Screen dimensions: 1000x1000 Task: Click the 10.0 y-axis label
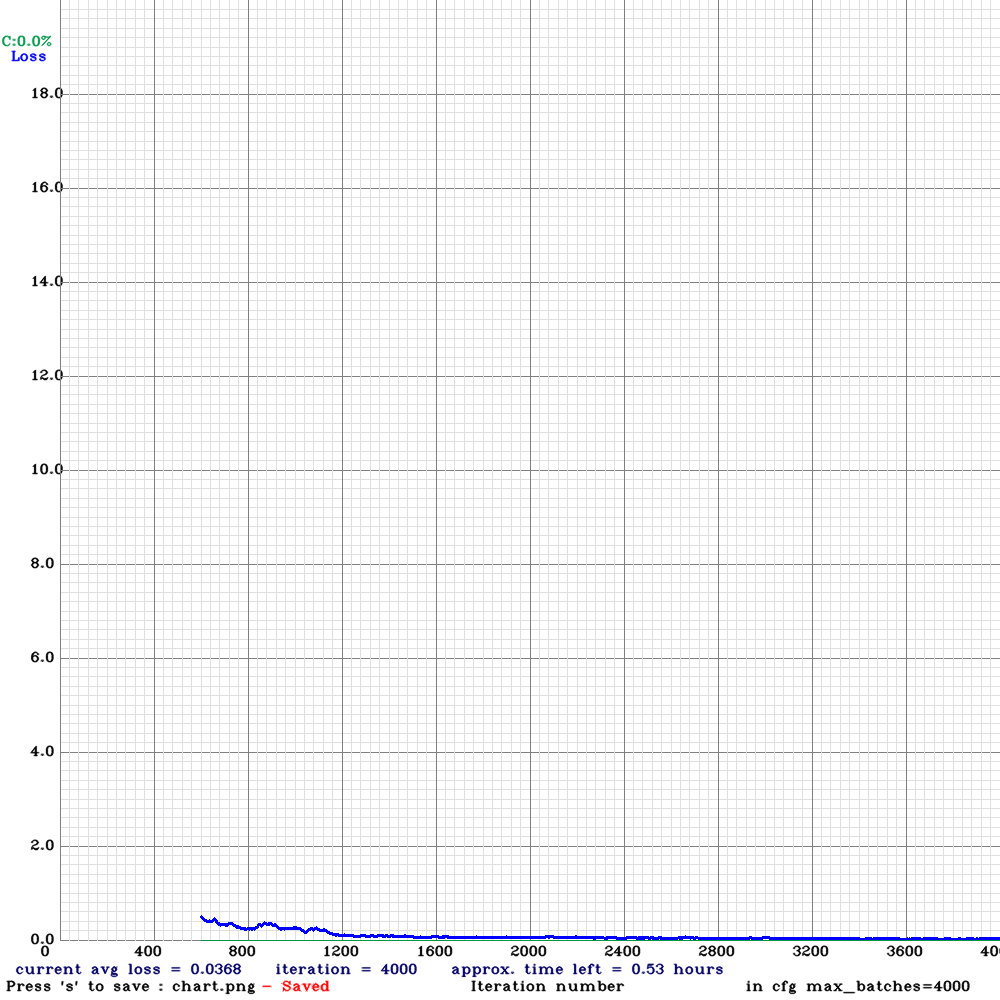[x=47, y=469]
